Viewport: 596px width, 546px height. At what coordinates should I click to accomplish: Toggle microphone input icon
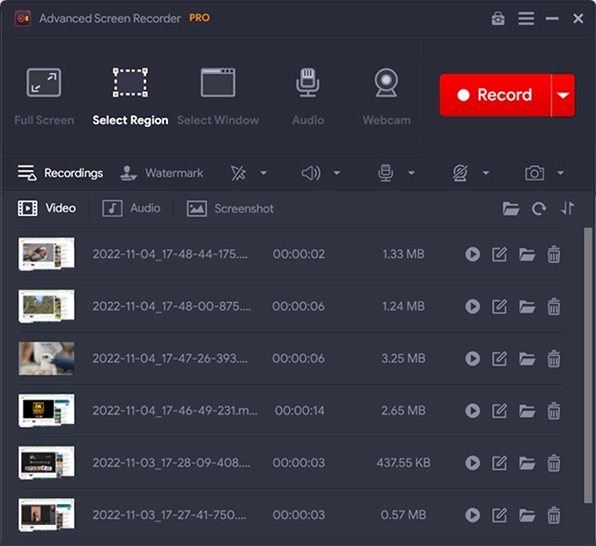(x=385, y=173)
